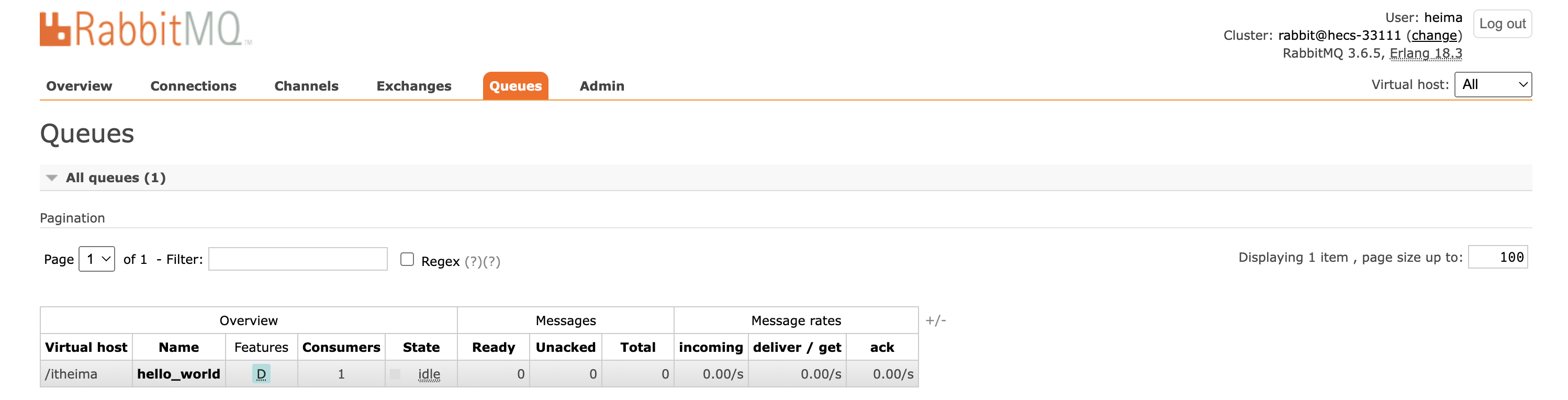This screenshot has height=400, width=1568.
Task: Switch to the Overview tab
Action: (79, 86)
